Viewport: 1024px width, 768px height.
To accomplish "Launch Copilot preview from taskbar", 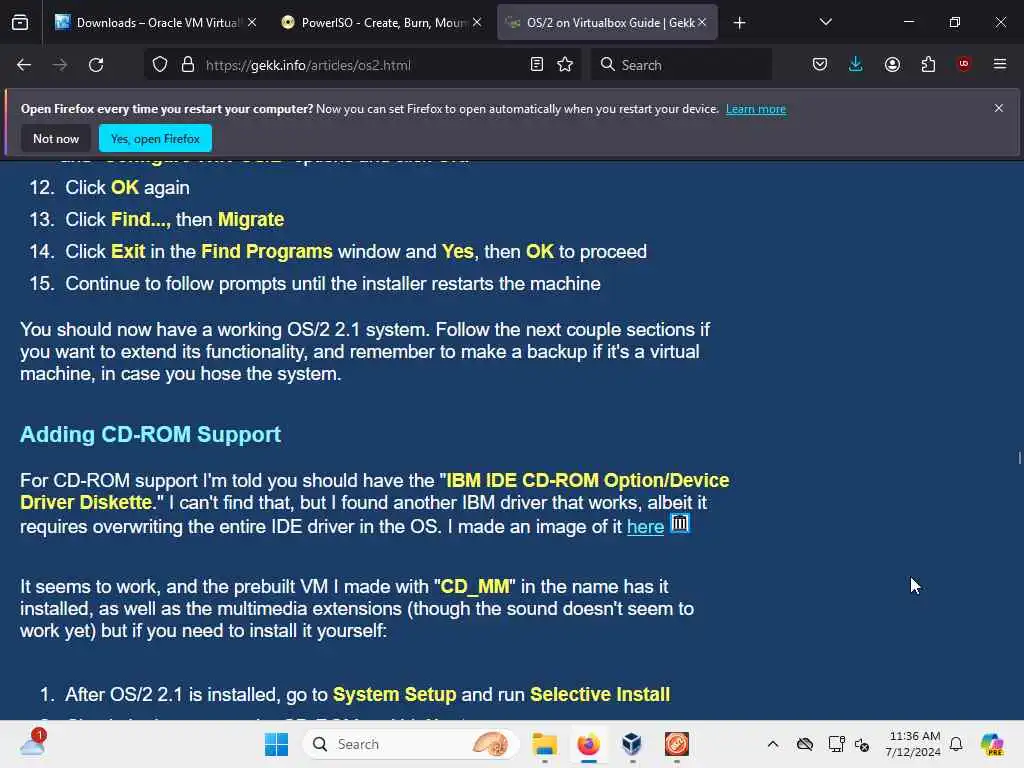I will [992, 744].
